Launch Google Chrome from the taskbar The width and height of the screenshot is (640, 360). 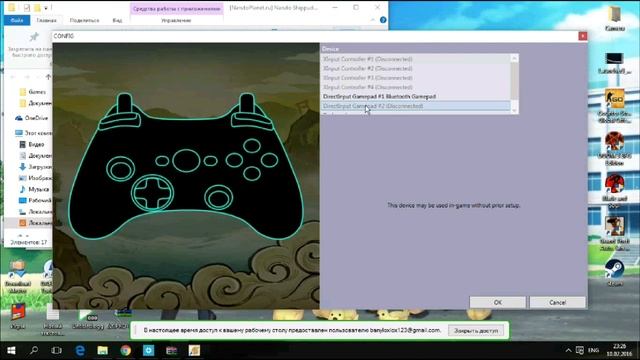pyautogui.click(x=125, y=350)
